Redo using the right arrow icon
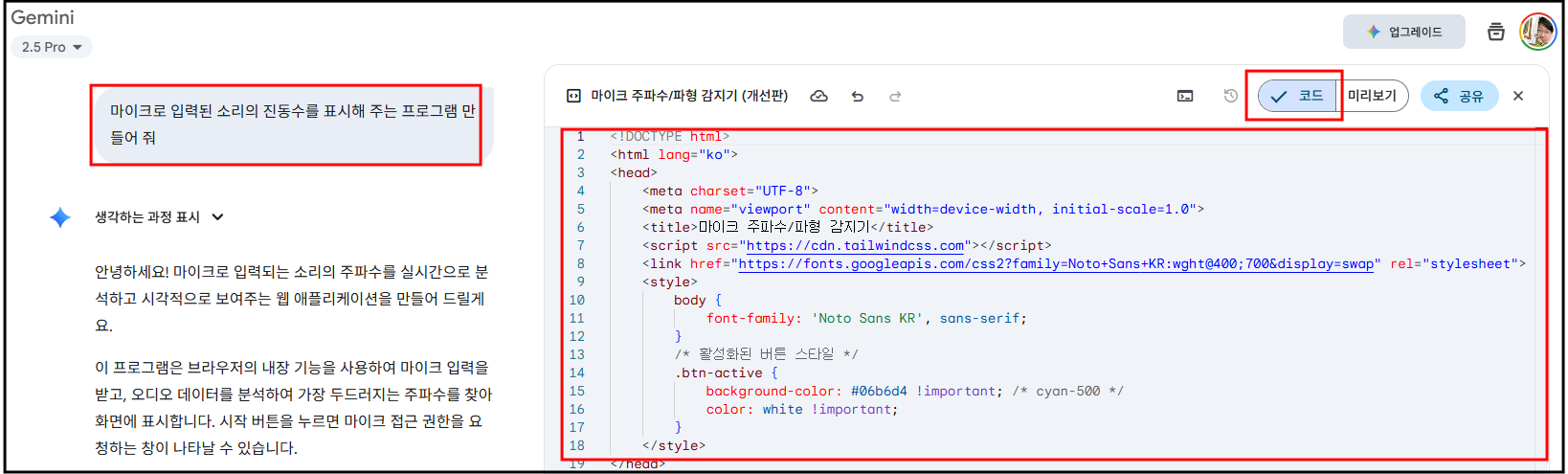1568x474 pixels. click(x=895, y=96)
